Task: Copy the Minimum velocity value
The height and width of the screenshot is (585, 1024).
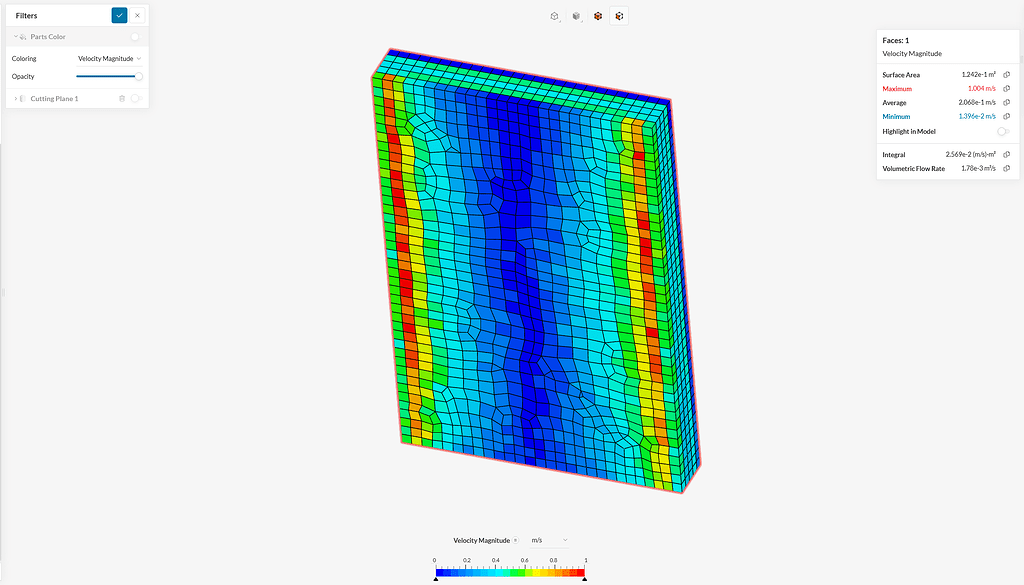Action: (1004, 116)
